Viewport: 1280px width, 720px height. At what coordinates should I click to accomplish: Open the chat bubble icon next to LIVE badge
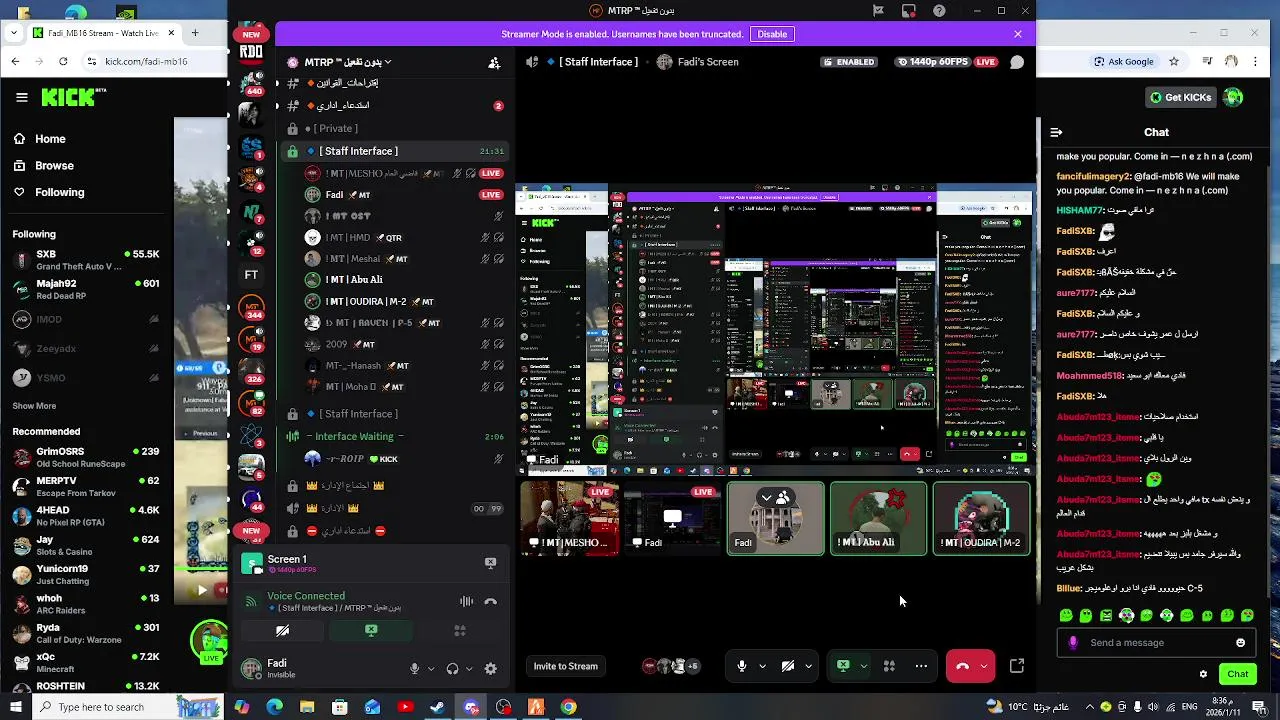pyautogui.click(x=1017, y=62)
